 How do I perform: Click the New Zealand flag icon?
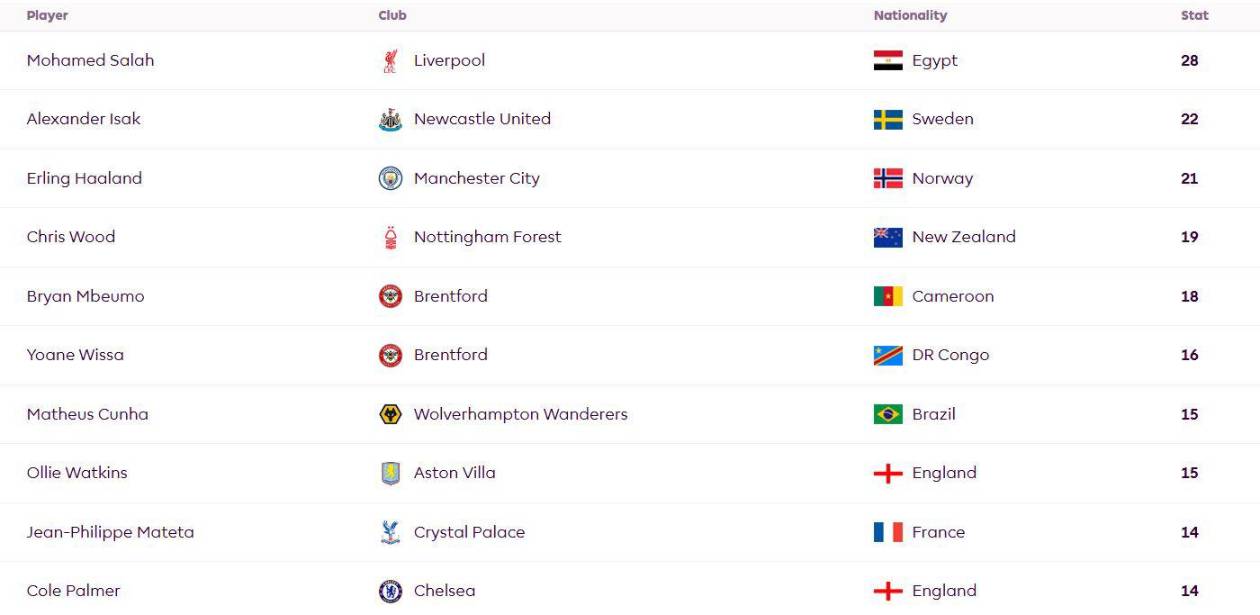click(888, 238)
